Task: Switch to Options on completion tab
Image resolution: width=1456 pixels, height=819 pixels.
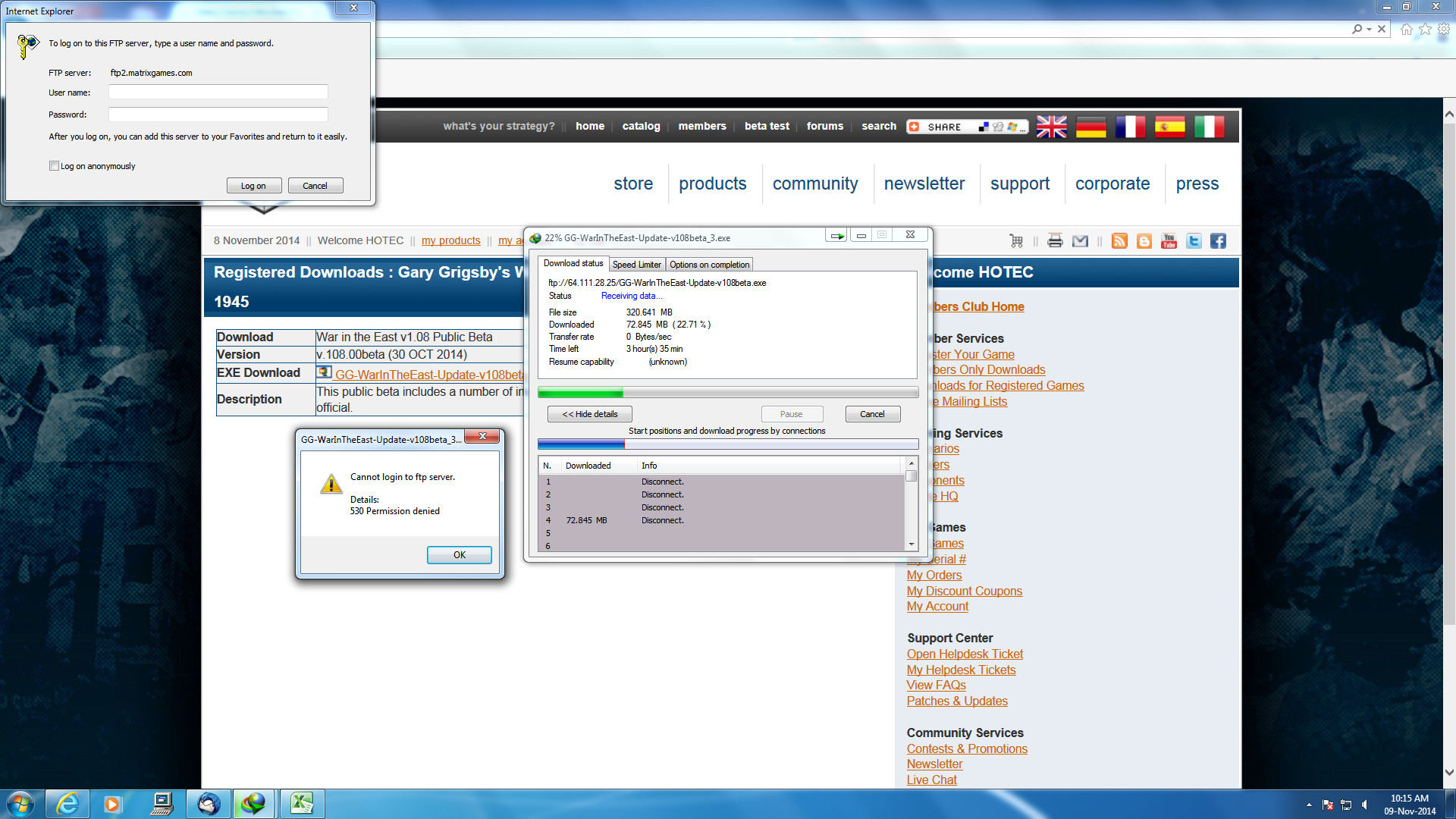Action: 709,264
